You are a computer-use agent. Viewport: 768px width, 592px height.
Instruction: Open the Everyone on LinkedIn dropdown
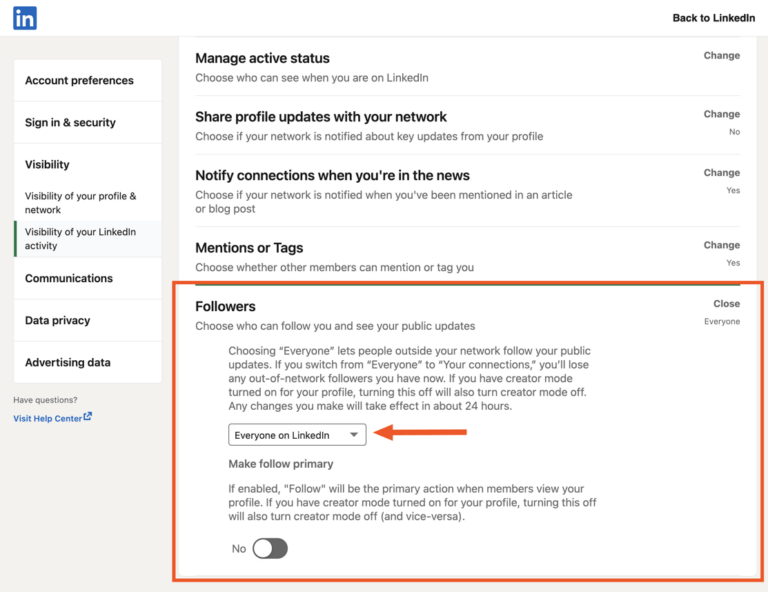(x=297, y=435)
